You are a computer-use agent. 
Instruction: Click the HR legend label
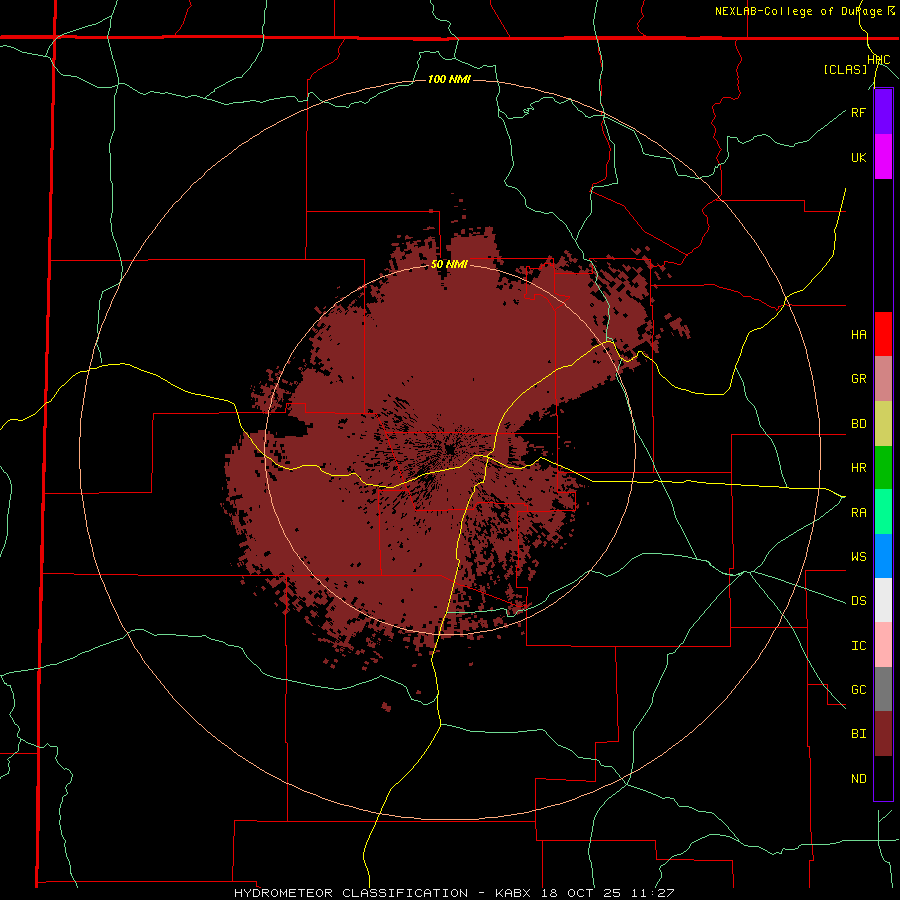[858, 468]
